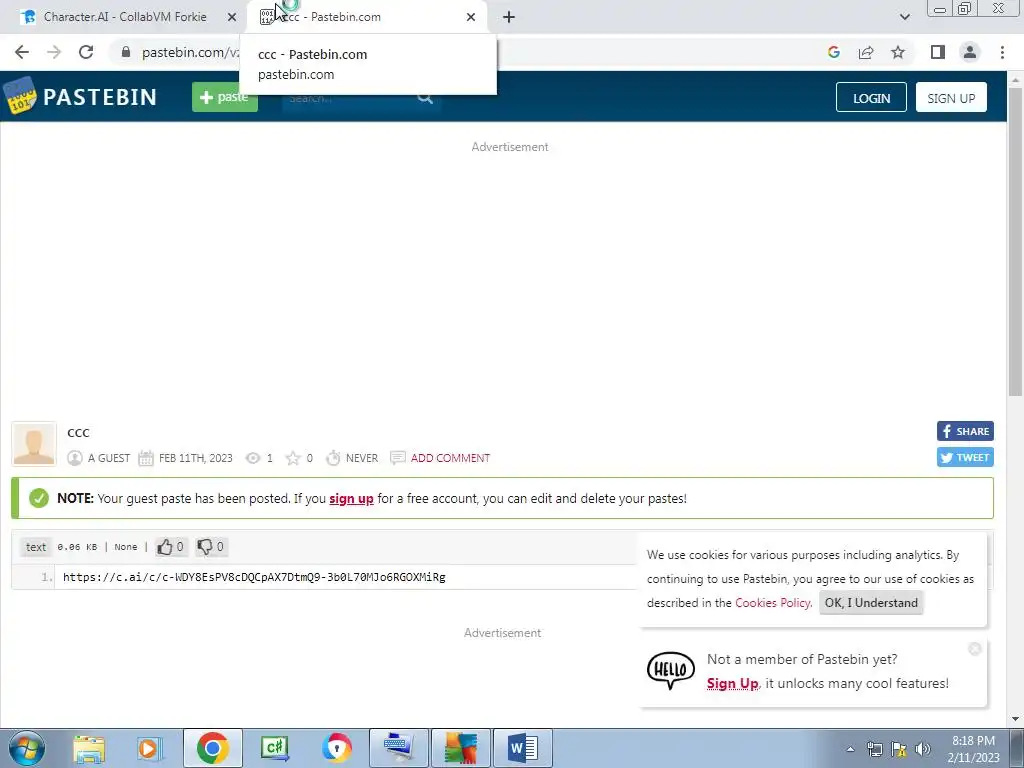
Task: Click the star rating icon next to 0
Action: (293, 458)
